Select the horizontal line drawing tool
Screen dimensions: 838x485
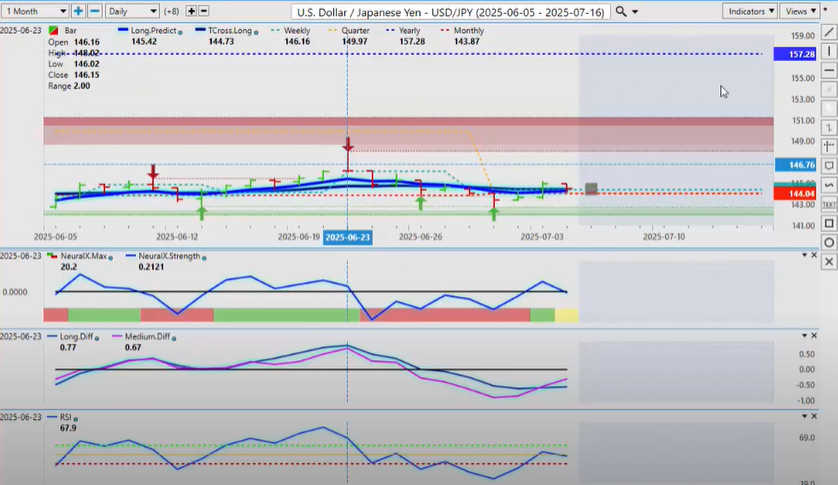(x=828, y=71)
